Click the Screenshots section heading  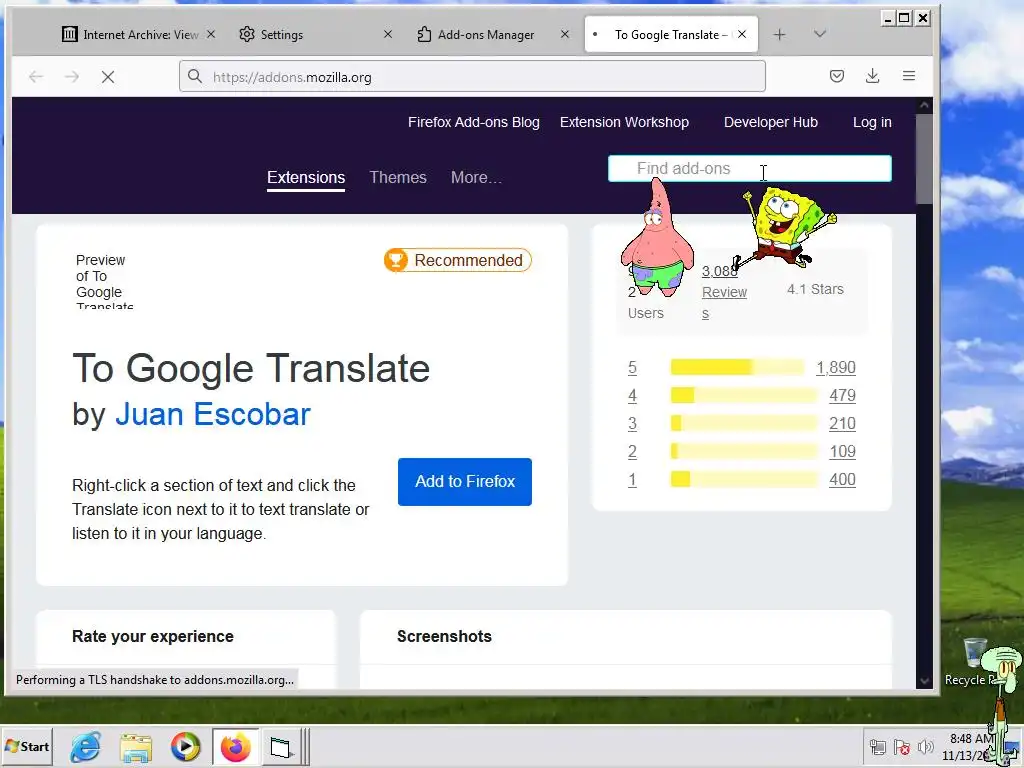click(x=444, y=636)
